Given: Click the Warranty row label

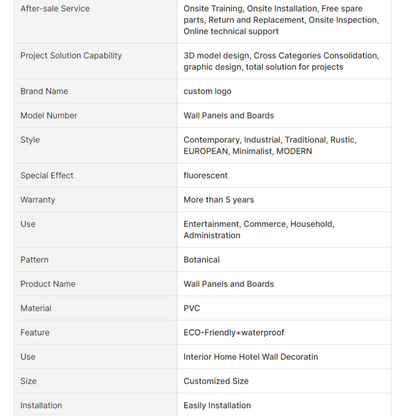Looking at the screenshot, I should point(38,200).
